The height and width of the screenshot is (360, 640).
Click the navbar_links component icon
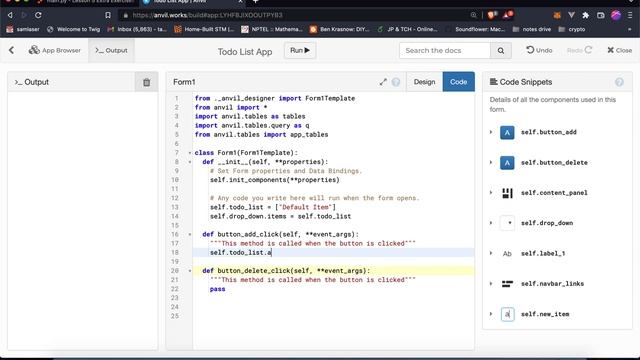(x=507, y=284)
